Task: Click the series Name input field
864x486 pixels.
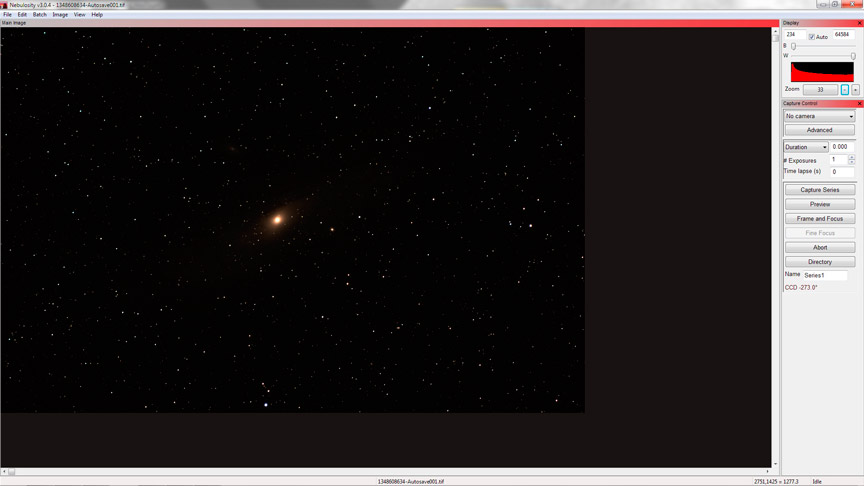Action: (825, 275)
